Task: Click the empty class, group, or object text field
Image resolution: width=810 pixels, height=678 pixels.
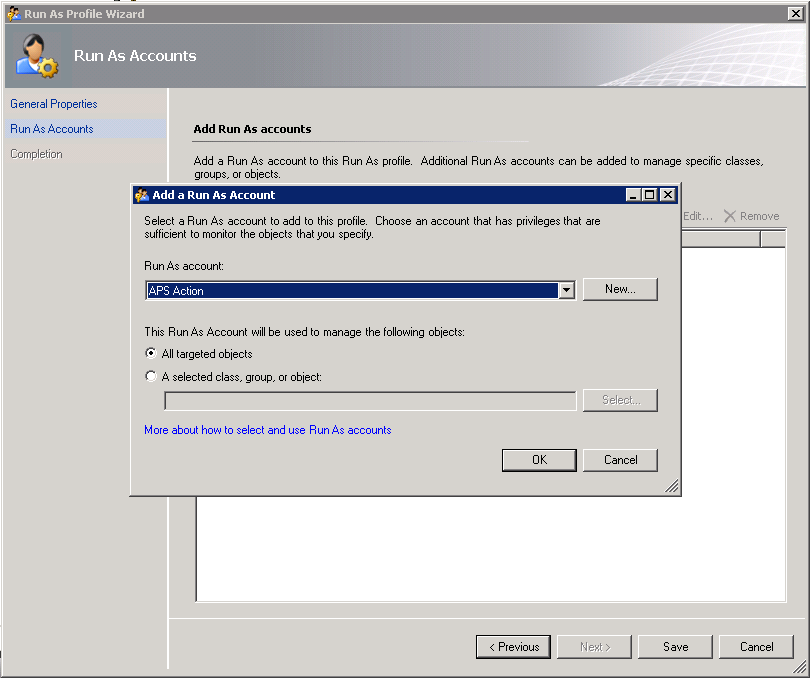Action: click(370, 400)
